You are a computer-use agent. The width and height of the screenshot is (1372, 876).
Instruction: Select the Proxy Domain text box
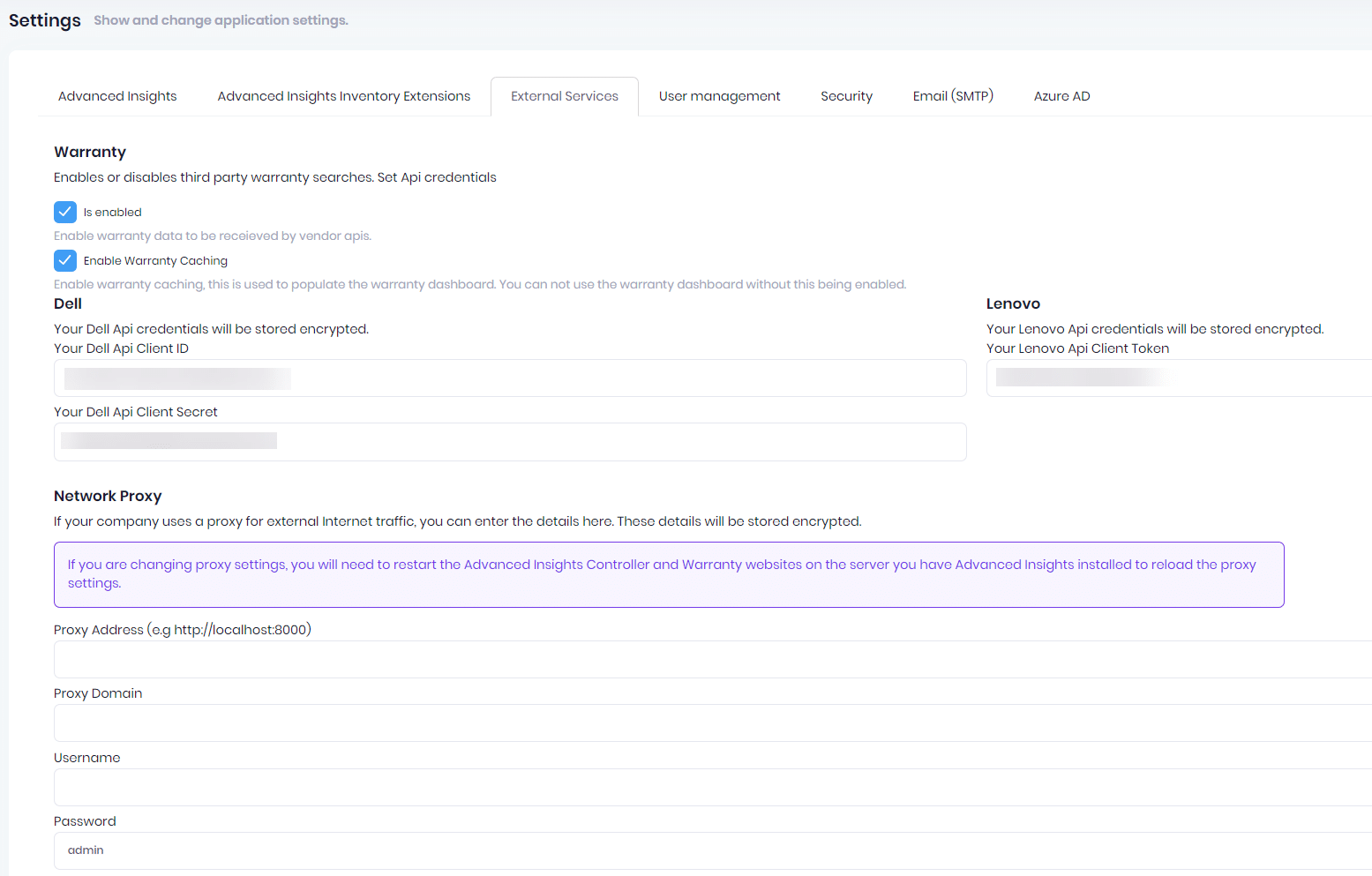[713, 723]
